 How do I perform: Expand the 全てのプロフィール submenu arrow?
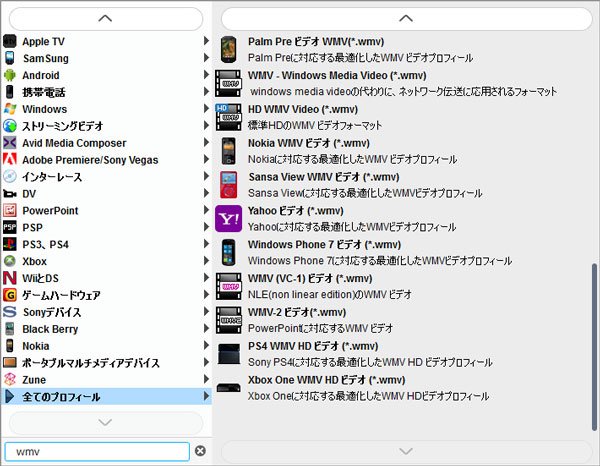206,396
